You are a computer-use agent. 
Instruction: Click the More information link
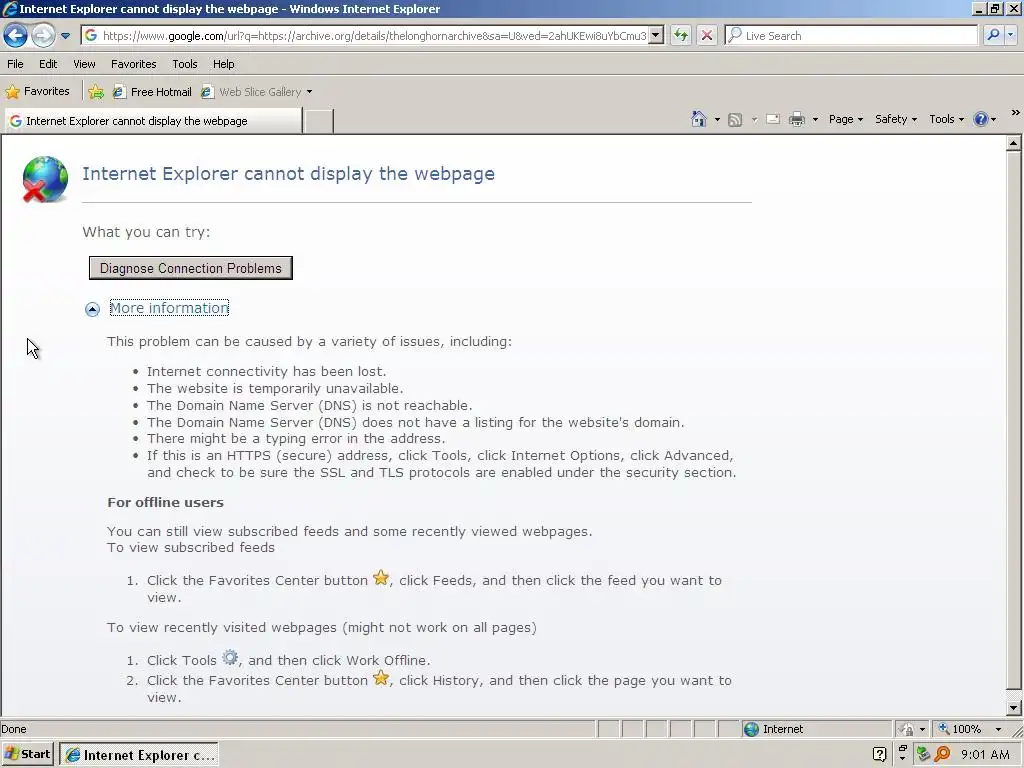[x=169, y=308]
